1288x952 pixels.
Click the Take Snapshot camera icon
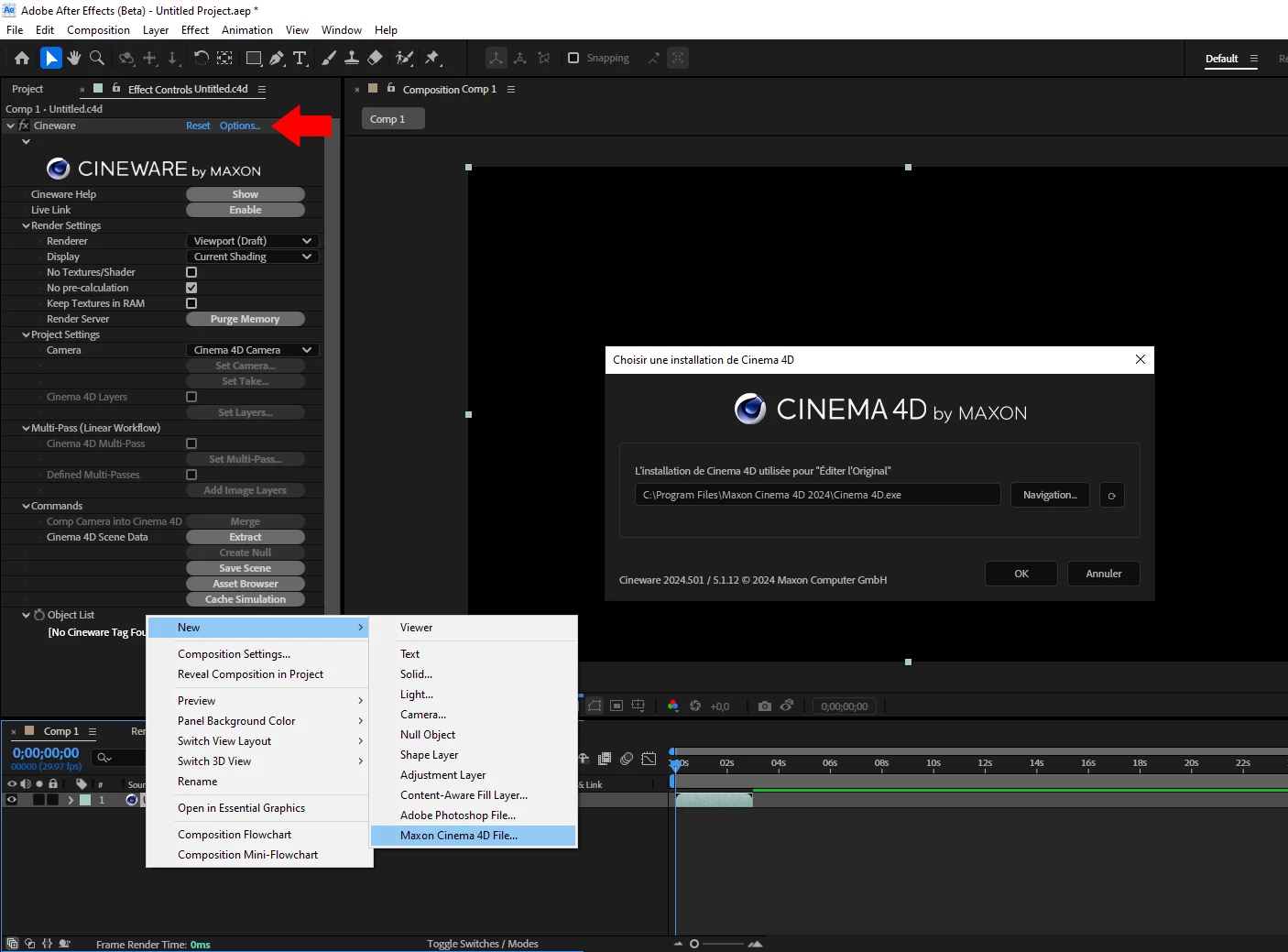click(x=765, y=706)
